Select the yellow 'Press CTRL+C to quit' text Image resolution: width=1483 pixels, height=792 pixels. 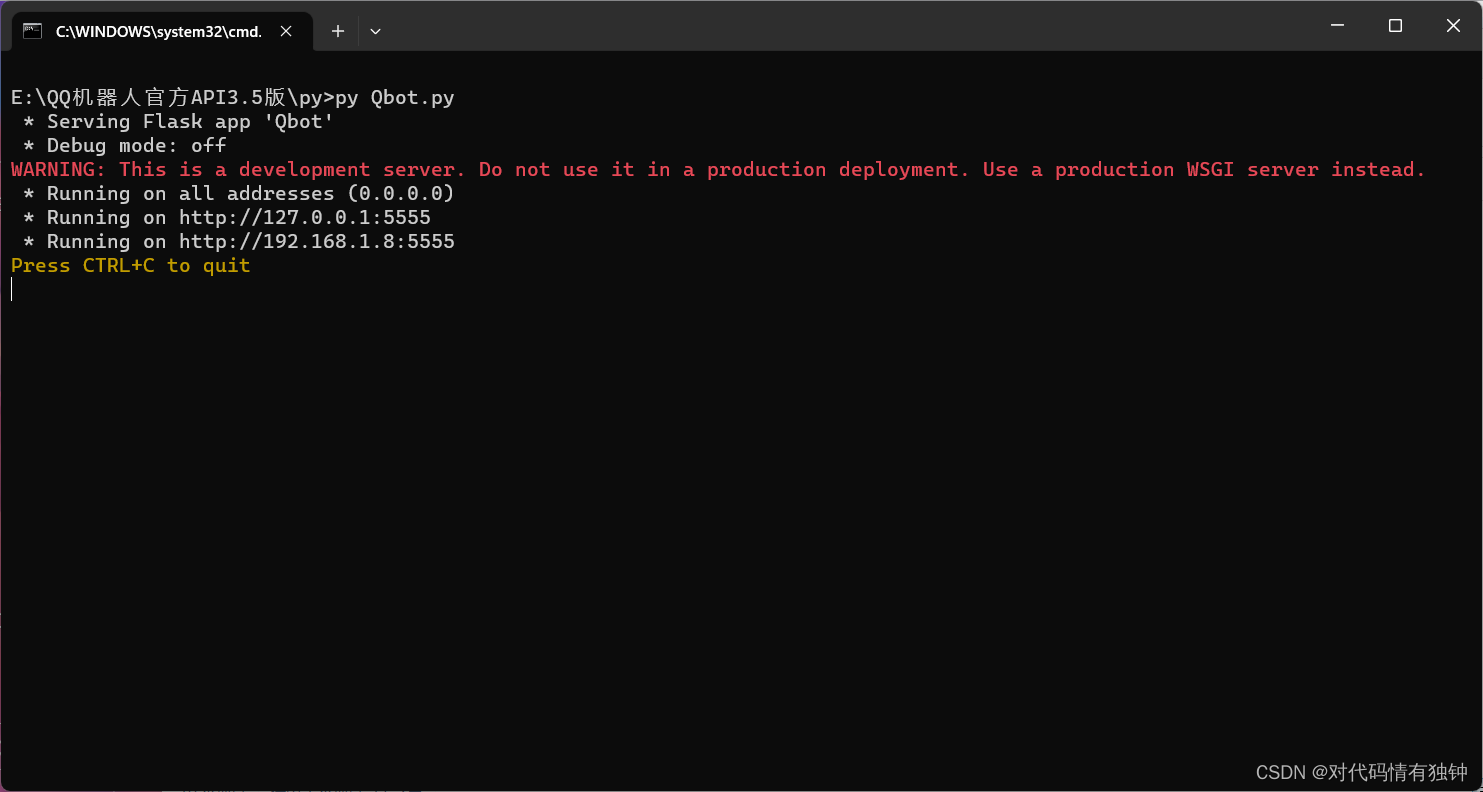[x=130, y=265]
